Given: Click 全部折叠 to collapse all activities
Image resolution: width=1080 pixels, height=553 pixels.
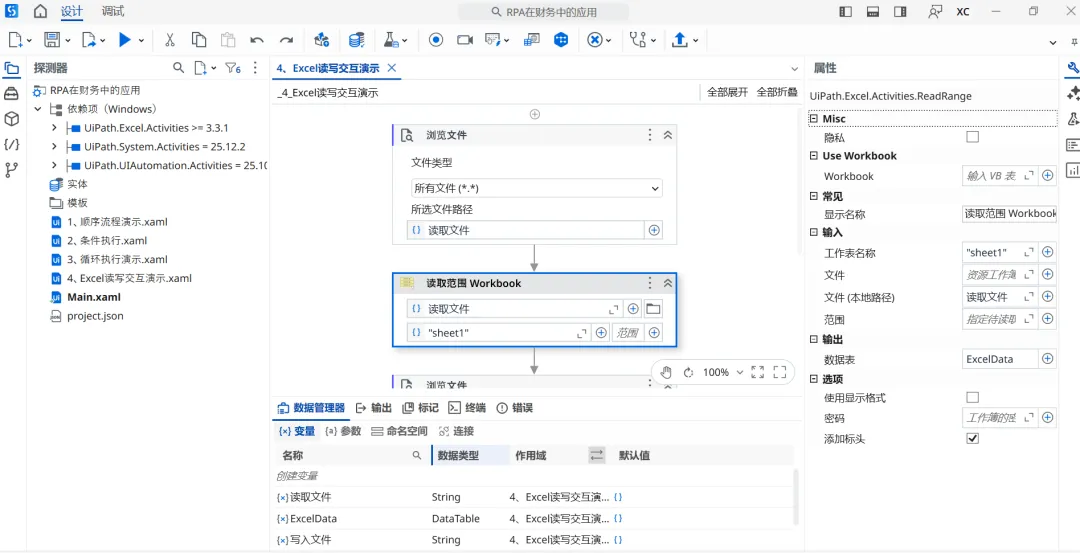Looking at the screenshot, I should (x=777, y=92).
